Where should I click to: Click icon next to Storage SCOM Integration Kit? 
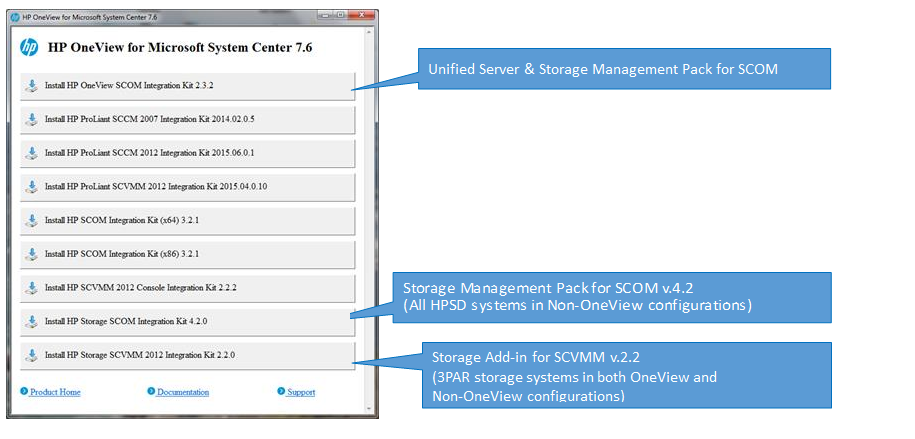click(32, 322)
